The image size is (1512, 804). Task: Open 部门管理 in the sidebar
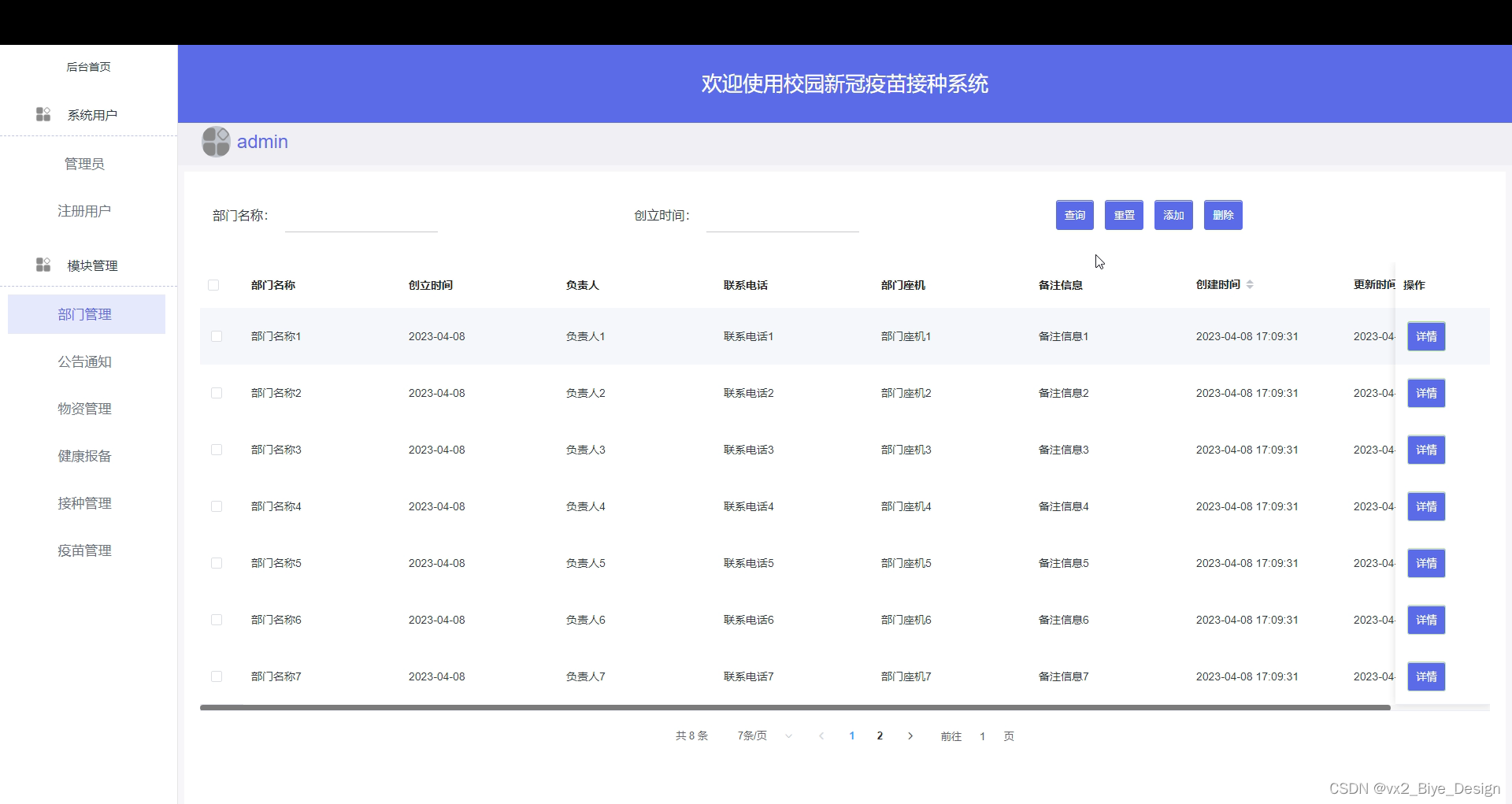pyautogui.click(x=87, y=314)
